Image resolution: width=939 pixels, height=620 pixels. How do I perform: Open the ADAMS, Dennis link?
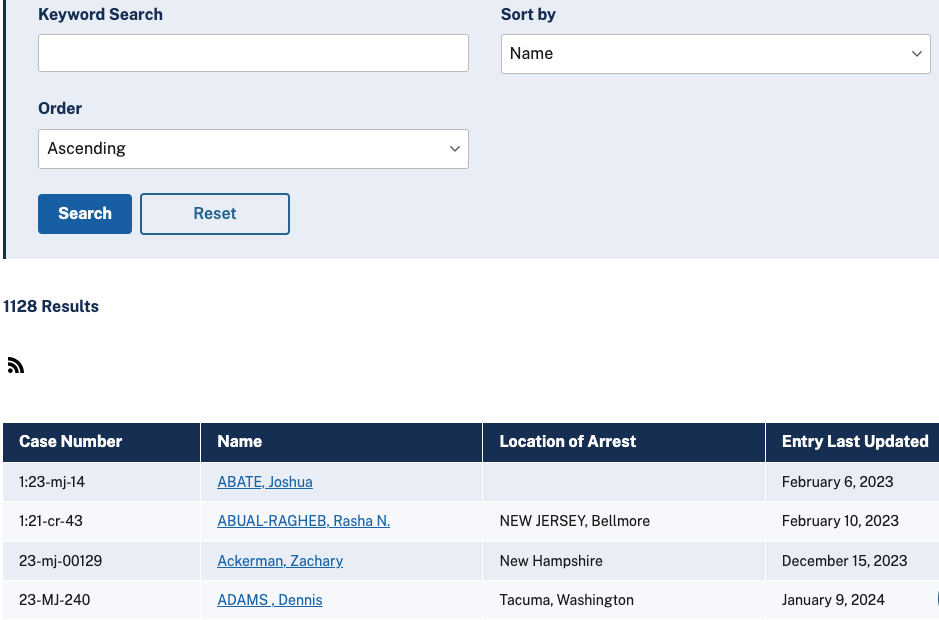tap(270, 600)
